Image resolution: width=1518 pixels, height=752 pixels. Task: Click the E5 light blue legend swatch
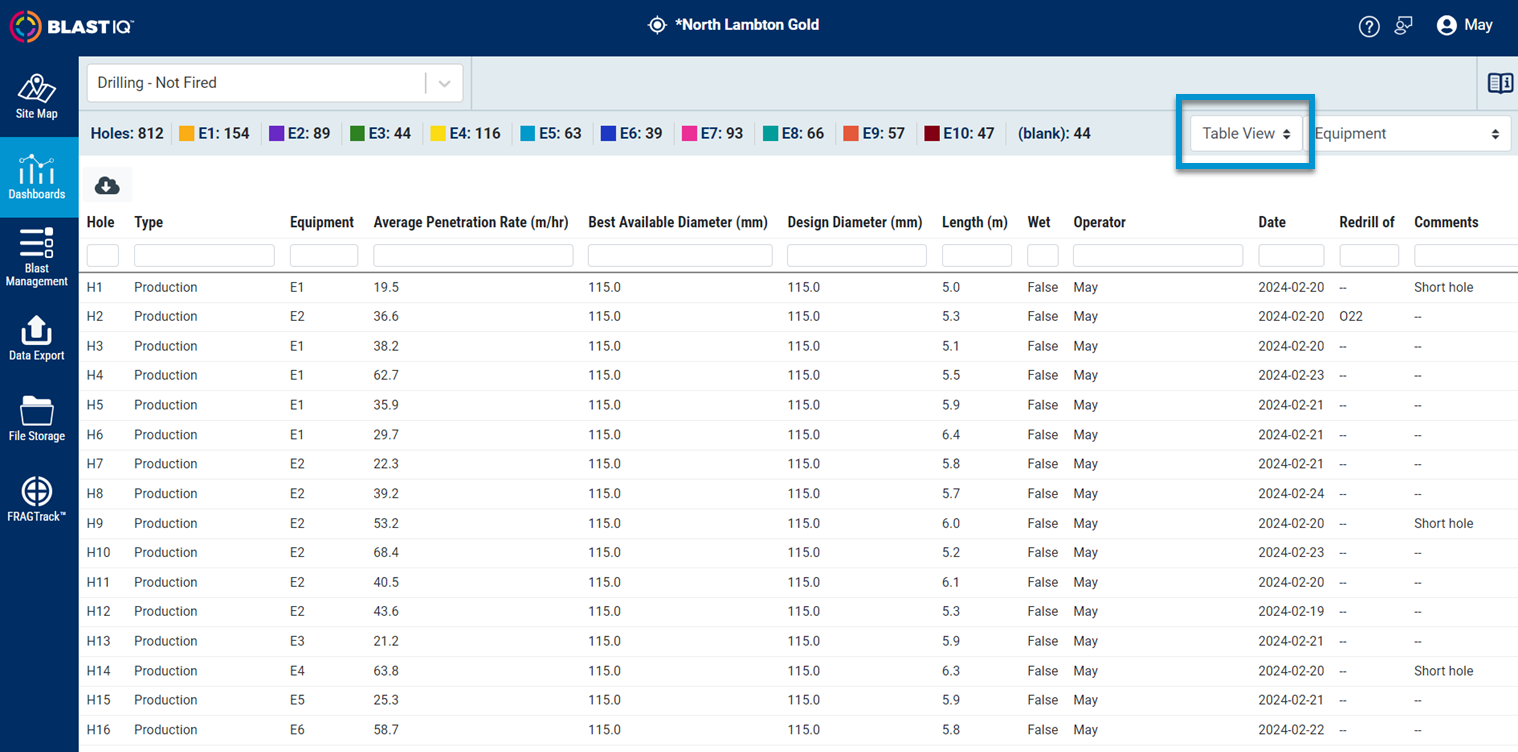point(527,133)
